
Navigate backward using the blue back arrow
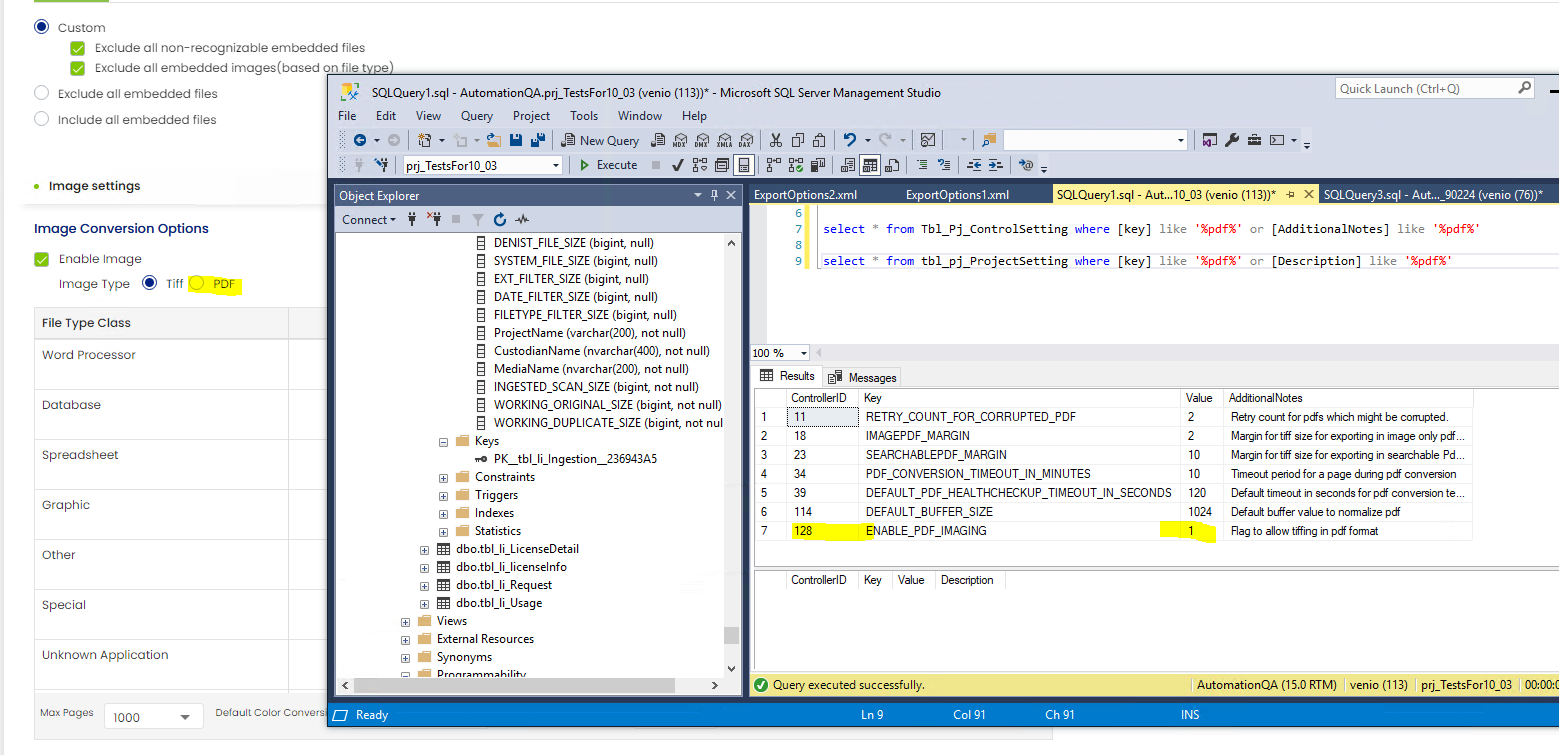pyautogui.click(x=360, y=141)
